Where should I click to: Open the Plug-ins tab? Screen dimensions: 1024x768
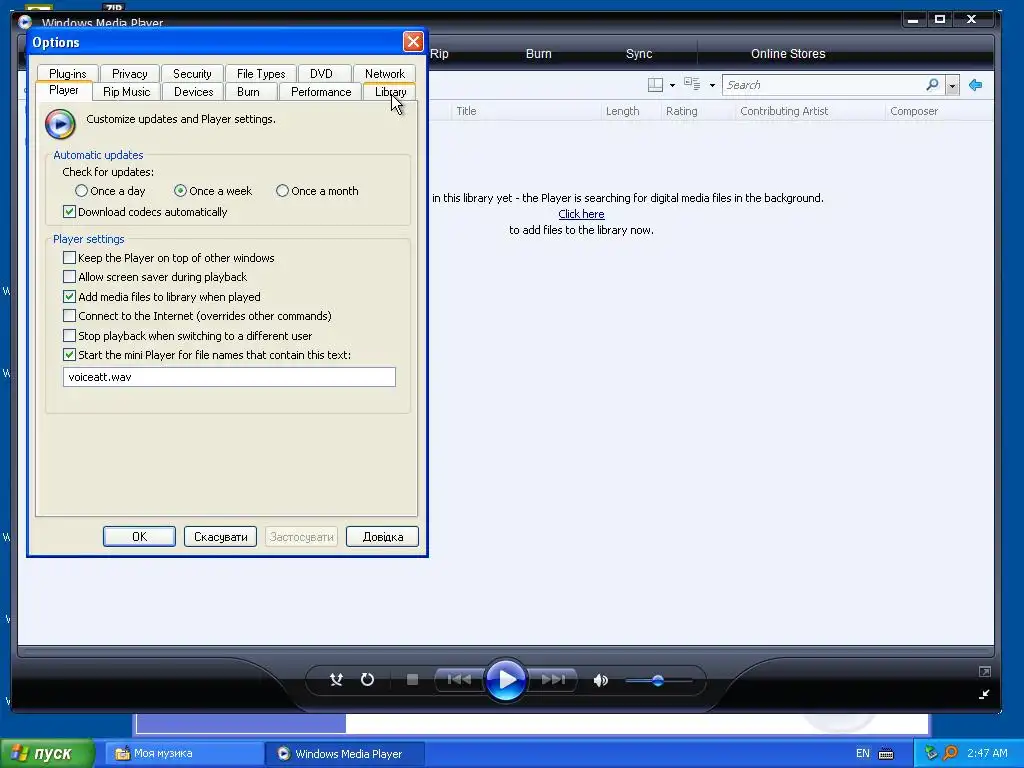[x=67, y=74]
